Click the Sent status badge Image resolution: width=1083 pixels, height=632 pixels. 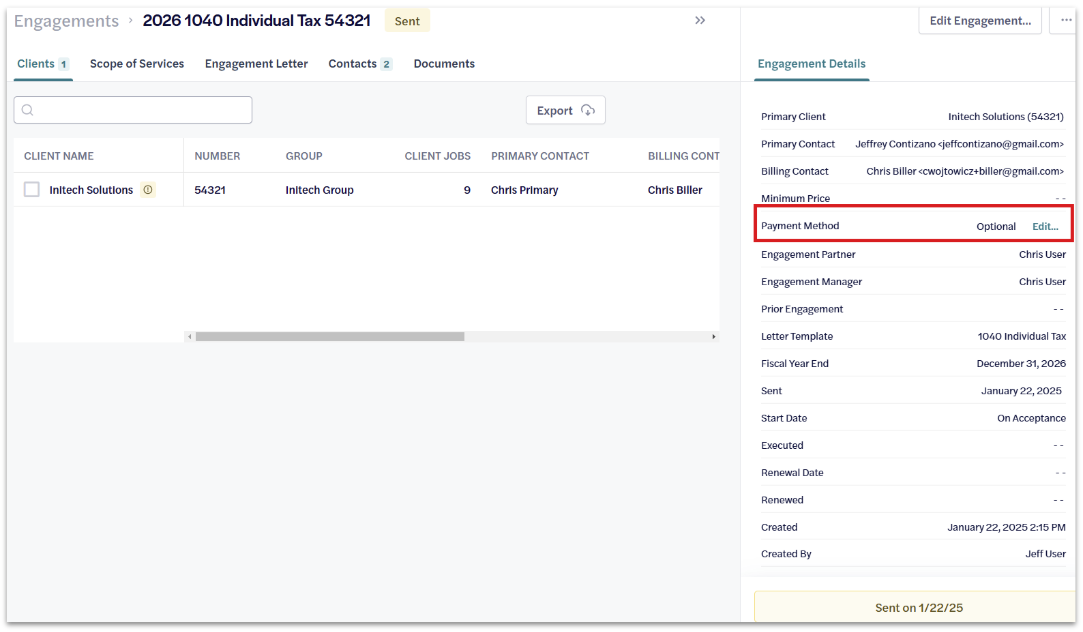coord(407,21)
